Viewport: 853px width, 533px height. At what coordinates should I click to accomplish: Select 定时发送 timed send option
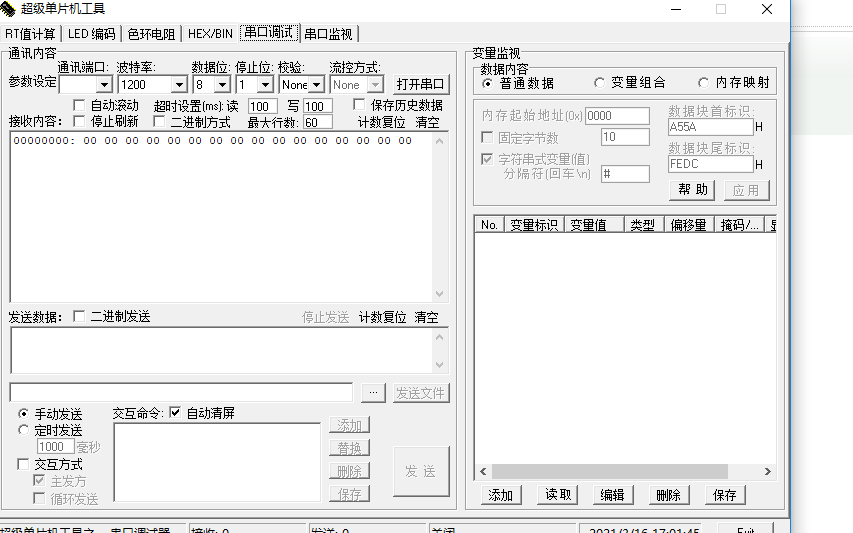[x=24, y=430]
